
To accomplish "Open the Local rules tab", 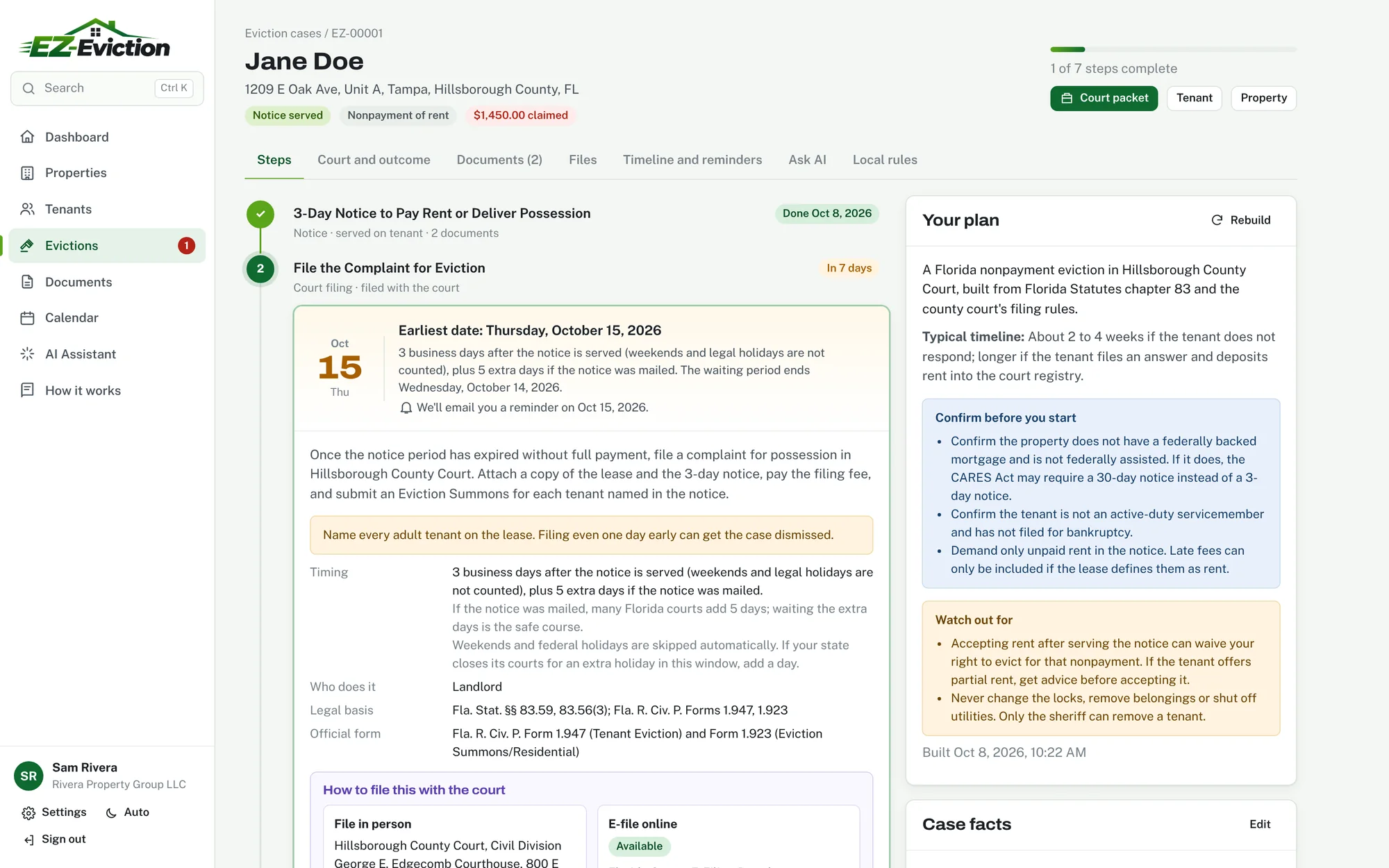I will 885,160.
